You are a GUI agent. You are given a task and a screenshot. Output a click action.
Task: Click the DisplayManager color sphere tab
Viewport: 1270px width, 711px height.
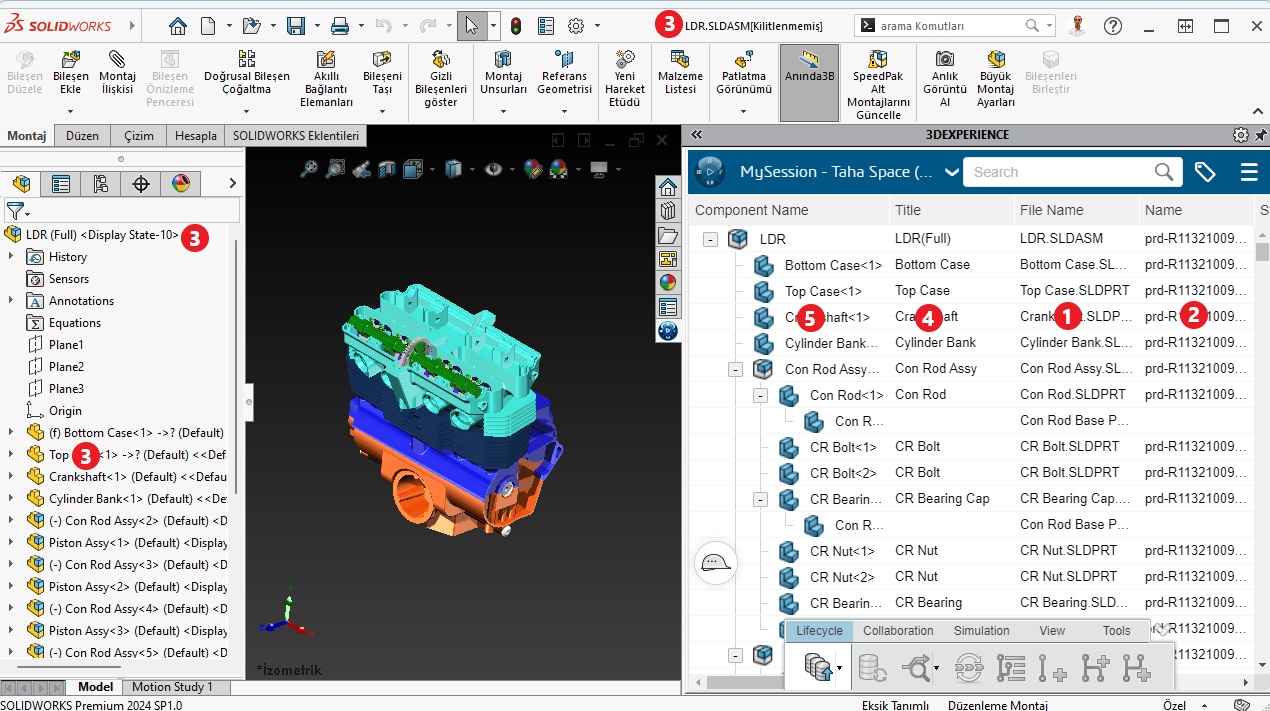[180, 184]
